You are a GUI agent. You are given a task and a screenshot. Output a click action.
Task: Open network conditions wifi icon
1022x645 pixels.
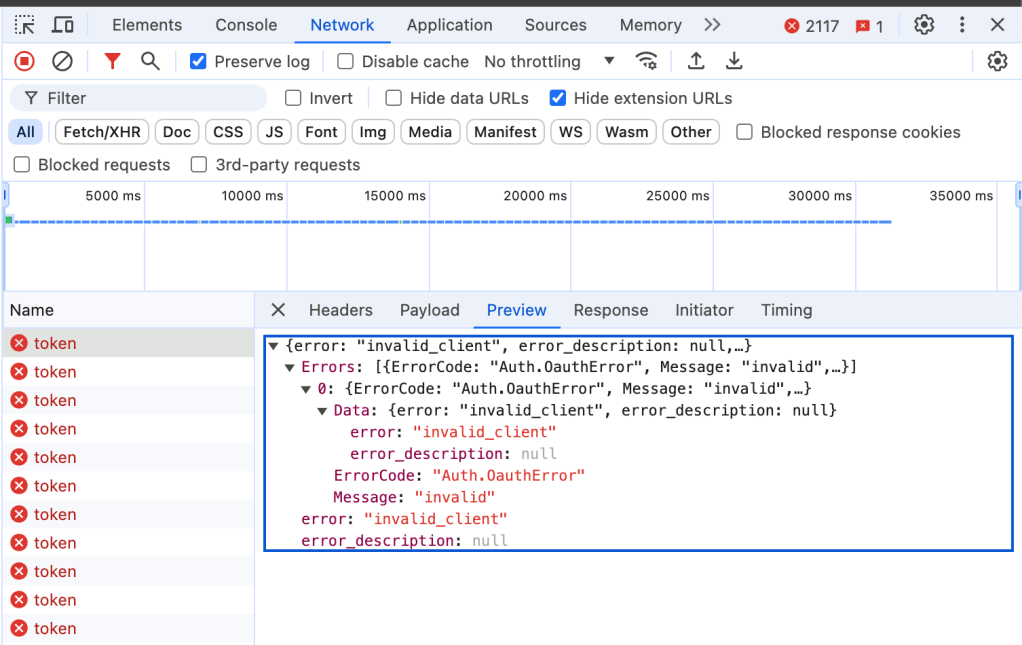click(647, 62)
